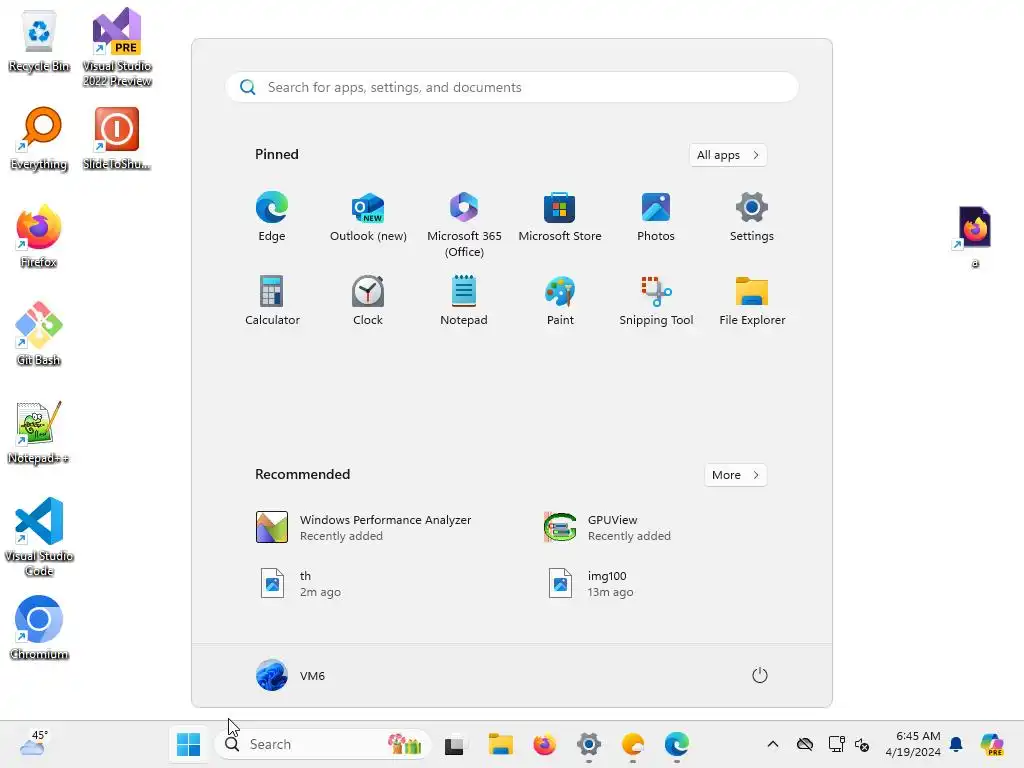The image size is (1024, 768).
Task: Open Copilot preview icon on taskbar
Action: tap(992, 744)
